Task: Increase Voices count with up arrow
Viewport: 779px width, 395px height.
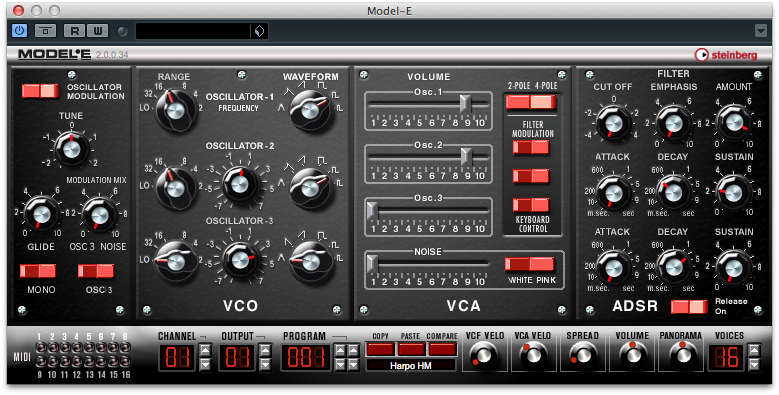Action: (754, 351)
